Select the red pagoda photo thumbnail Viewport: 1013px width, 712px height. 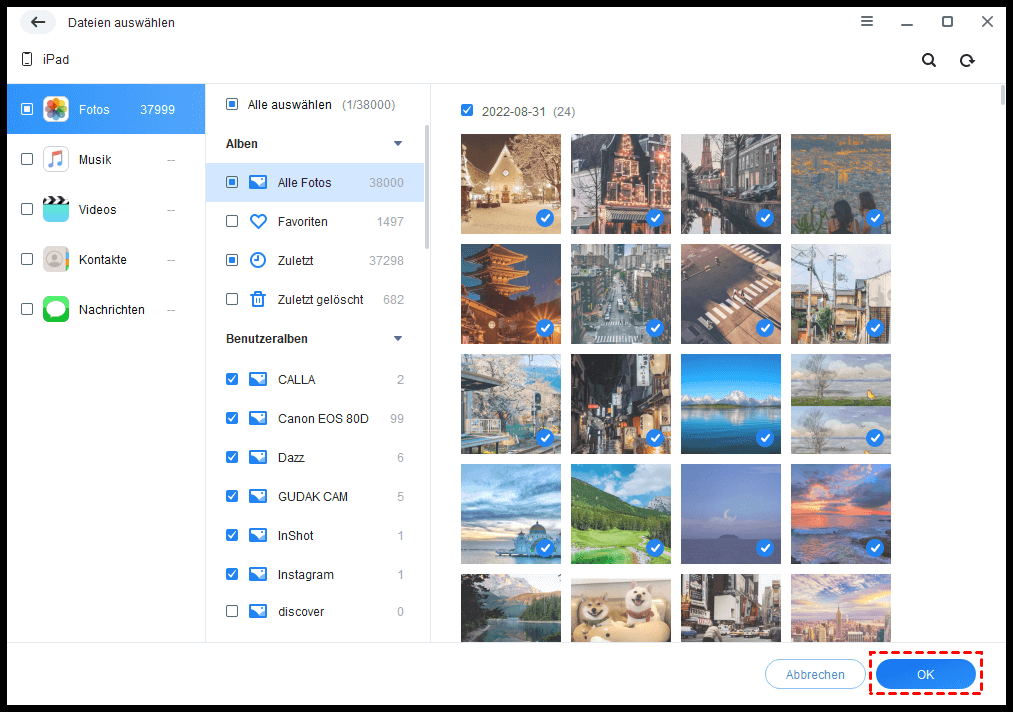(511, 294)
